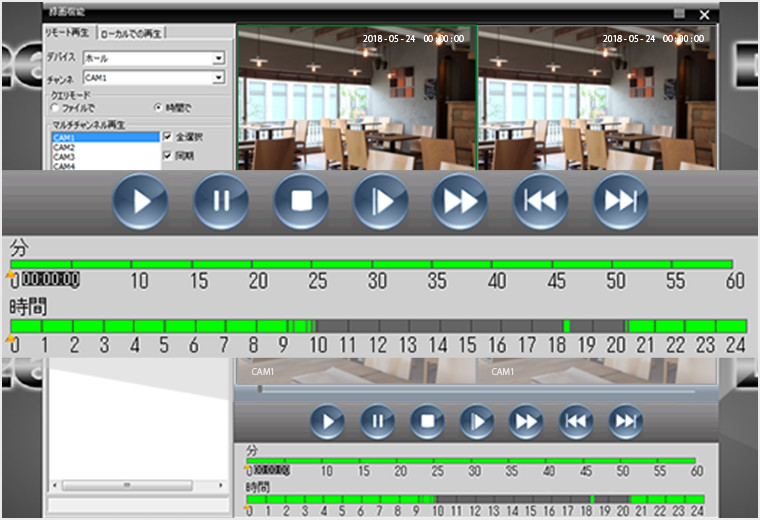
Task: Enable the 全選択 checkbox
Action: coord(167,136)
